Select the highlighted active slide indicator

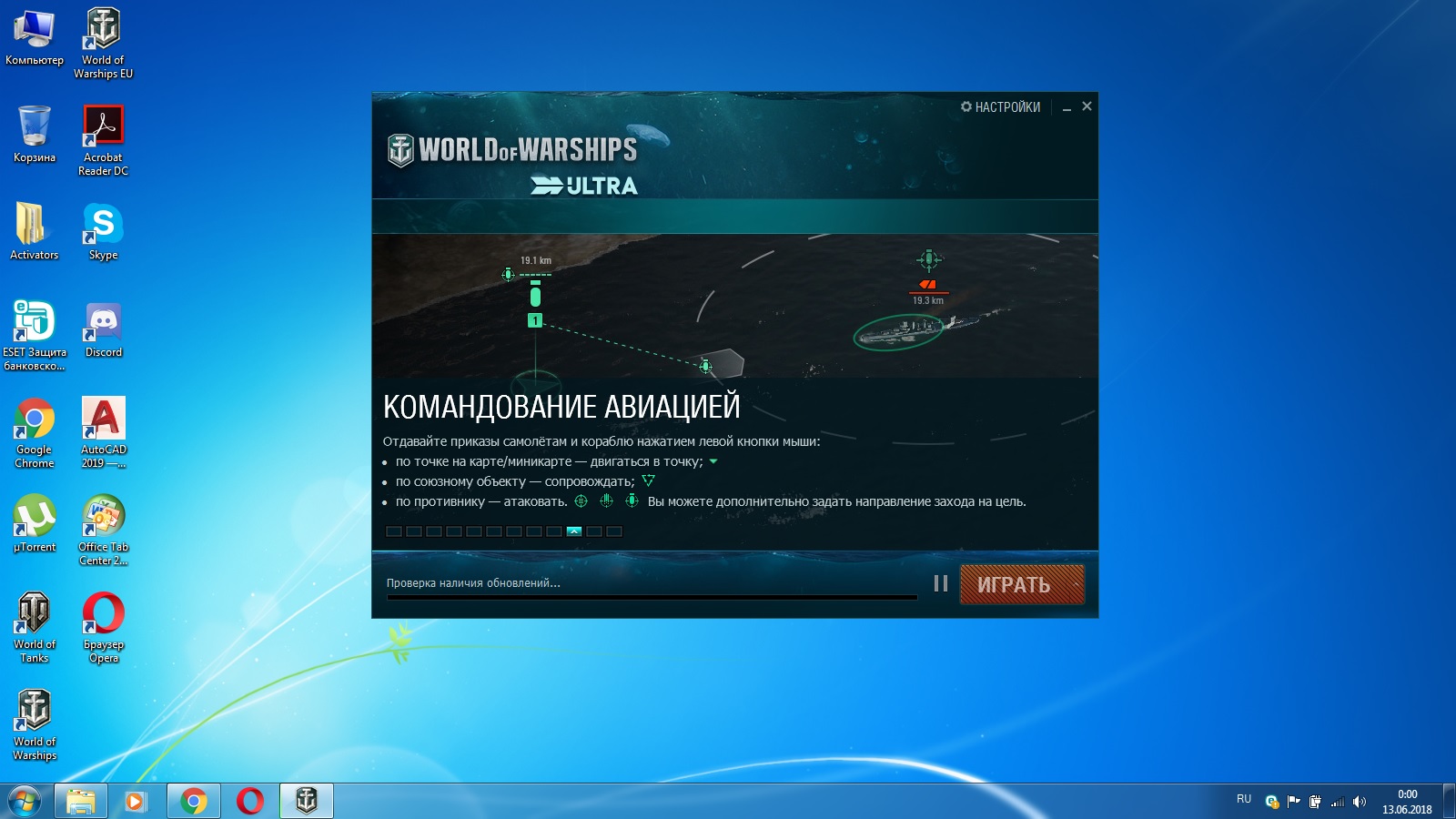[574, 531]
